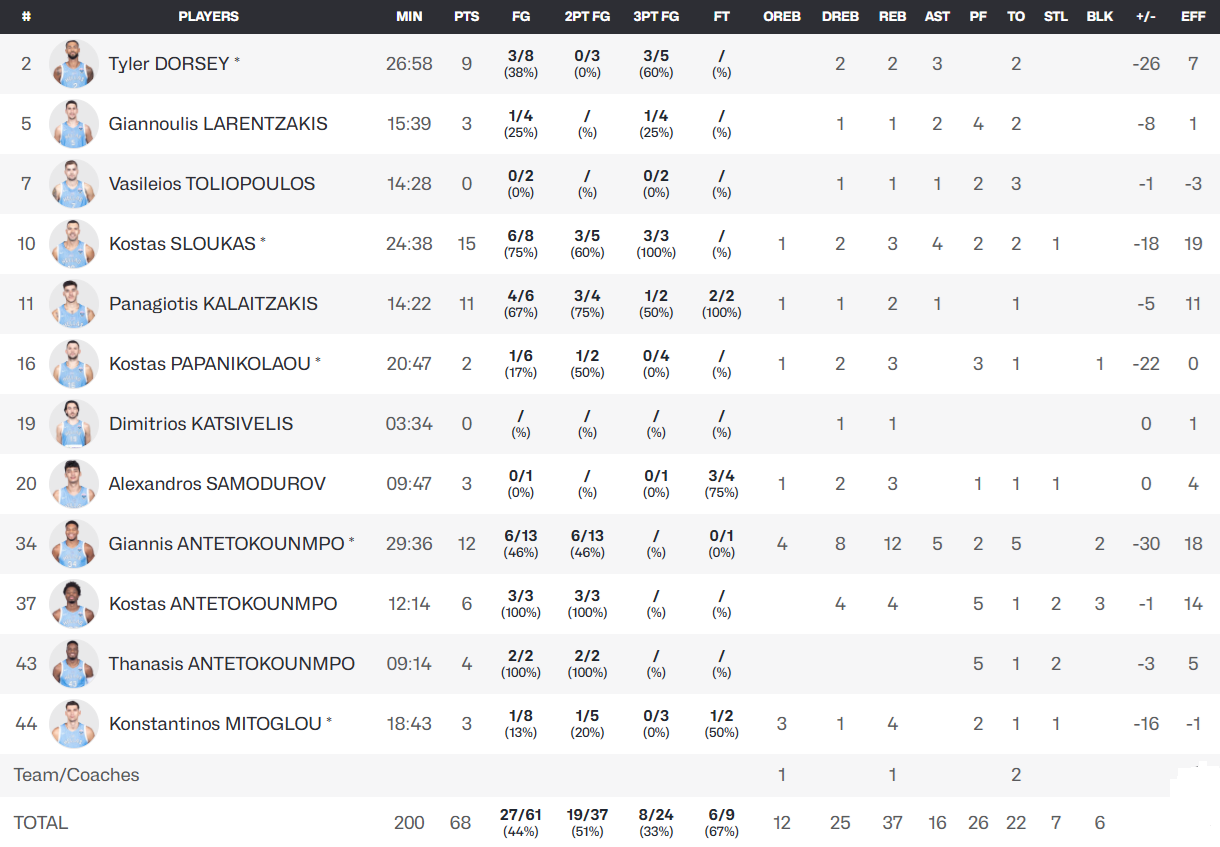The image size is (1220, 847).
Task: Open Giannis ANTETOKOUNMPO headshot
Action: (73, 544)
